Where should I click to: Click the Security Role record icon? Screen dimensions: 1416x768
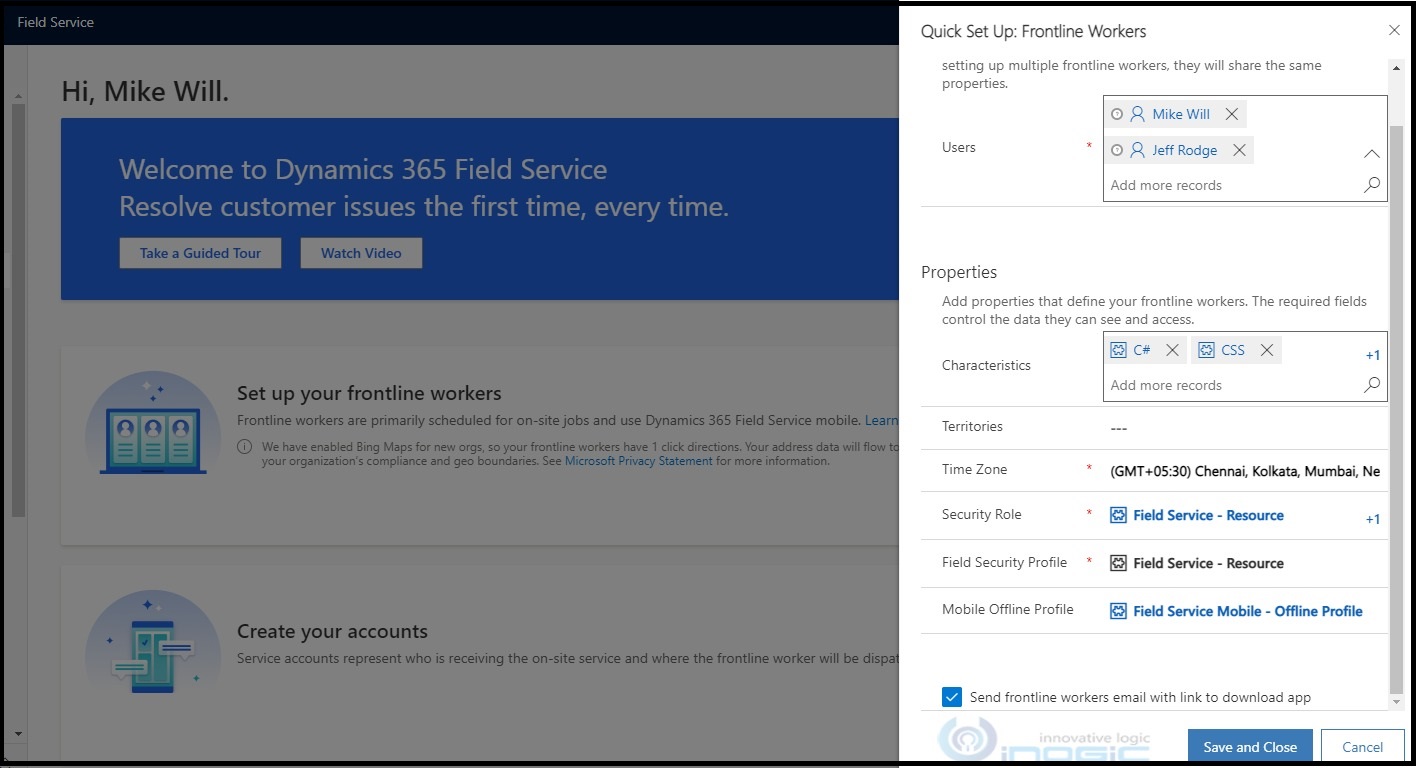(1119, 515)
